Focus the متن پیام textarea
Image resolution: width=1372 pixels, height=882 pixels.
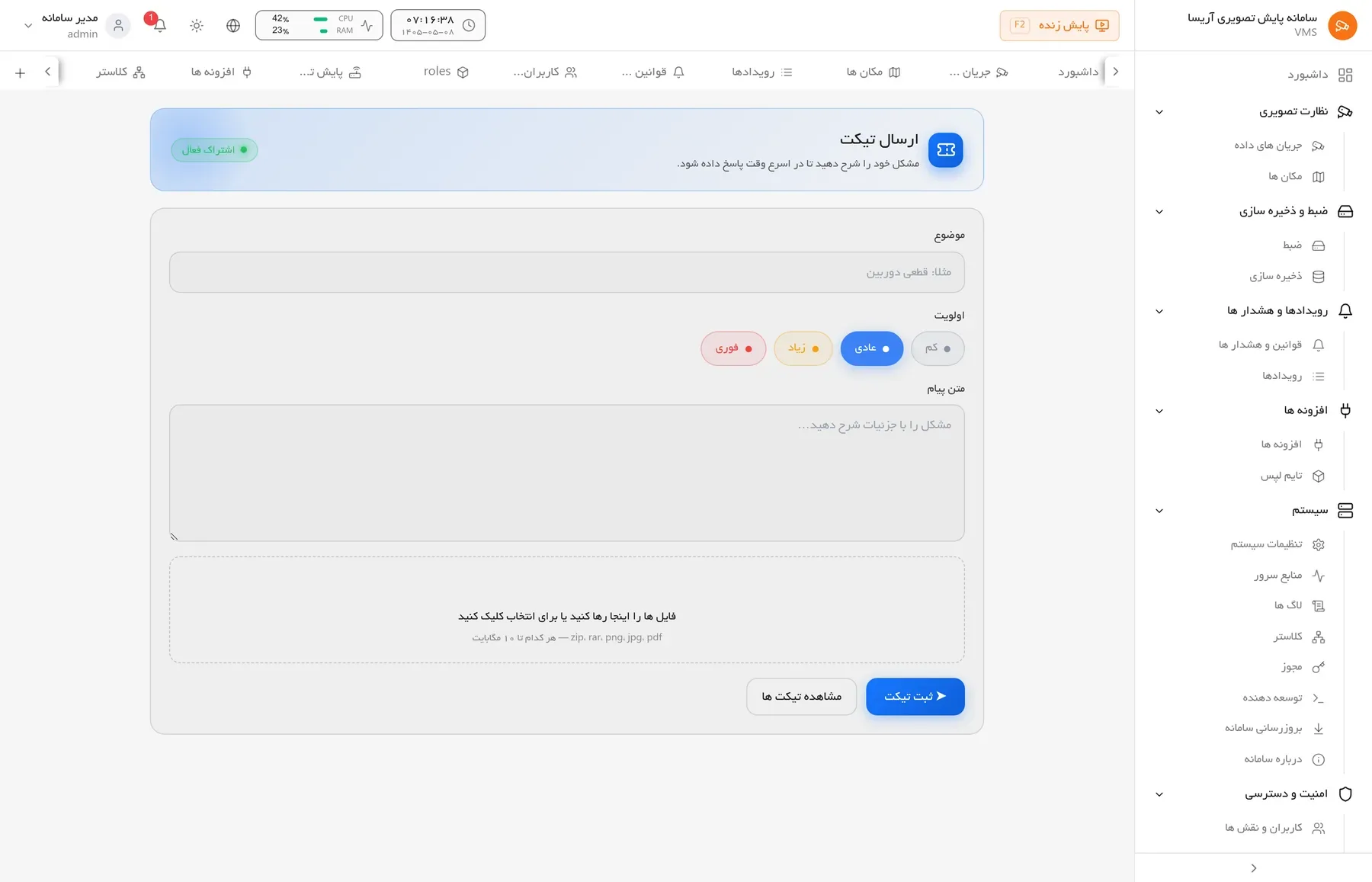[x=567, y=473]
